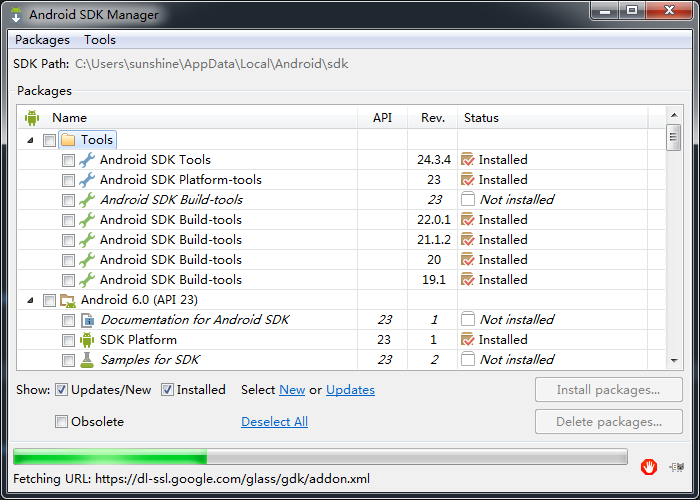Check the Android SDK Tools checkbox

(x=68, y=160)
